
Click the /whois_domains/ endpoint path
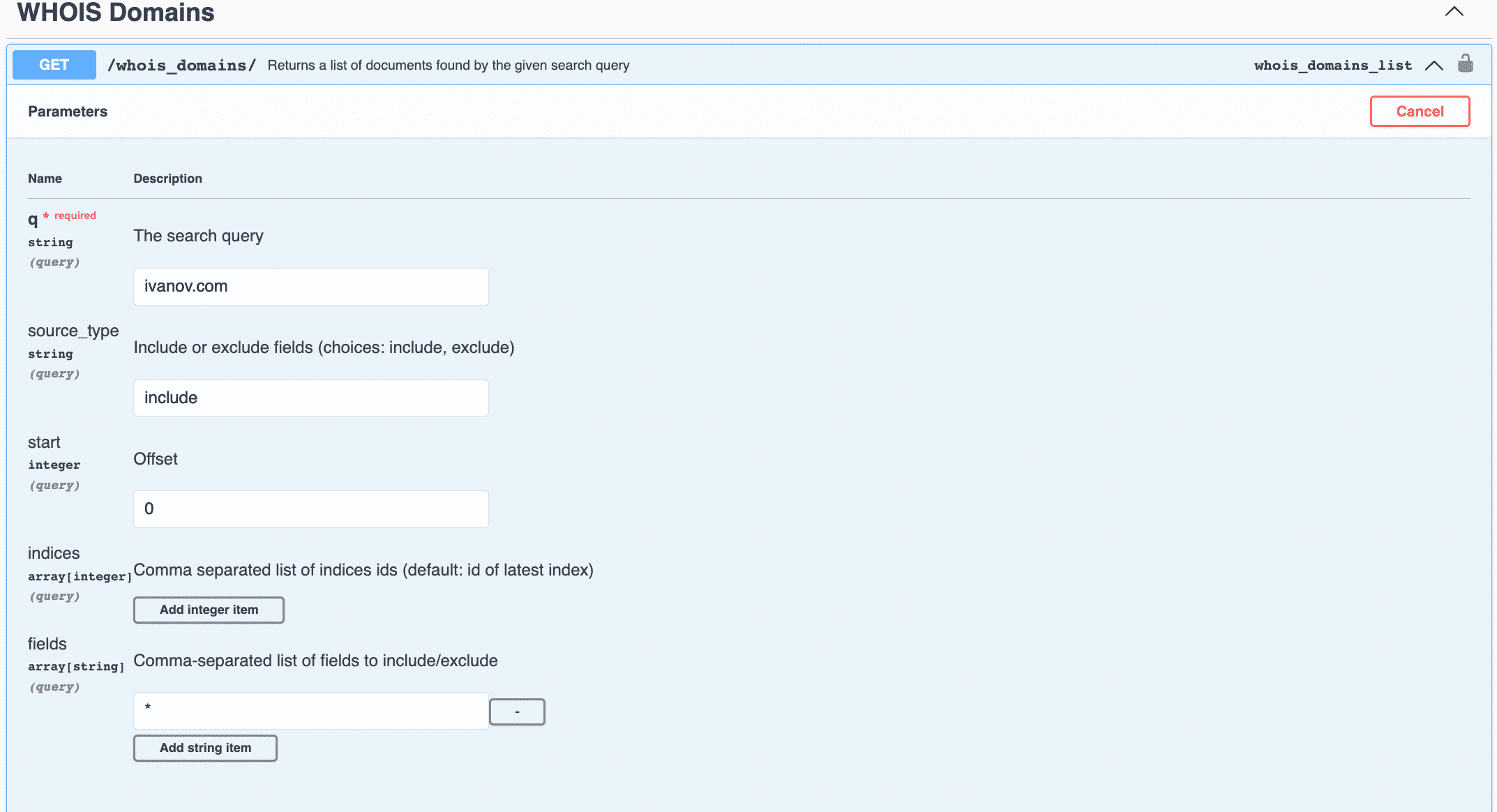click(181, 66)
